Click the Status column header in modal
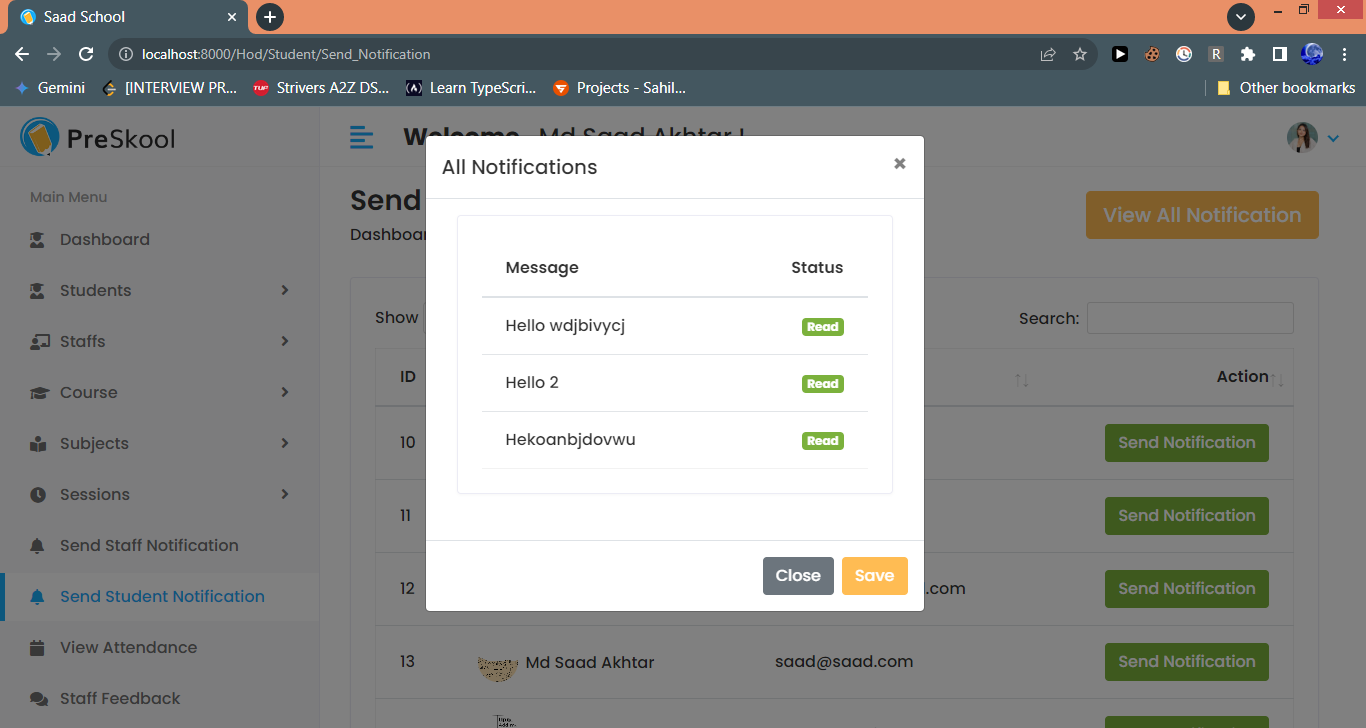 click(x=817, y=268)
